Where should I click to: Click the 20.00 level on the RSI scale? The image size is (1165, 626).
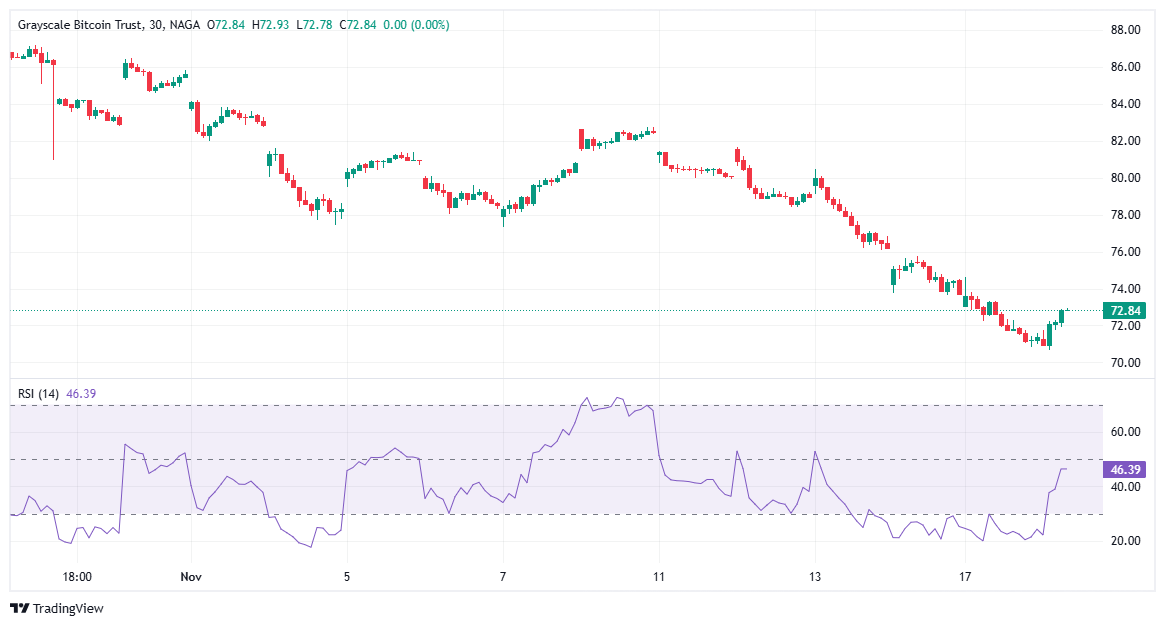coord(1126,538)
